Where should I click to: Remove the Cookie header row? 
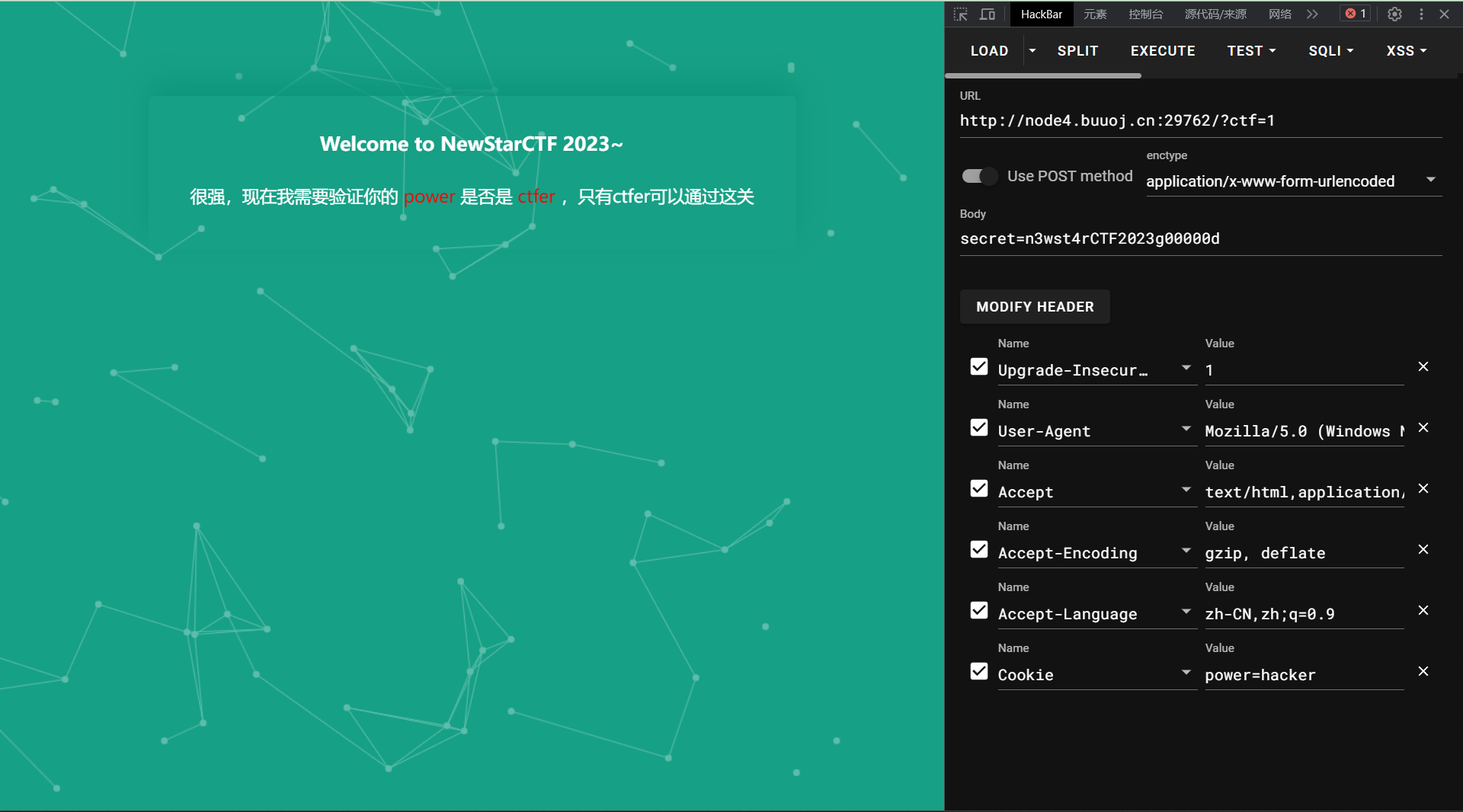click(x=1423, y=671)
